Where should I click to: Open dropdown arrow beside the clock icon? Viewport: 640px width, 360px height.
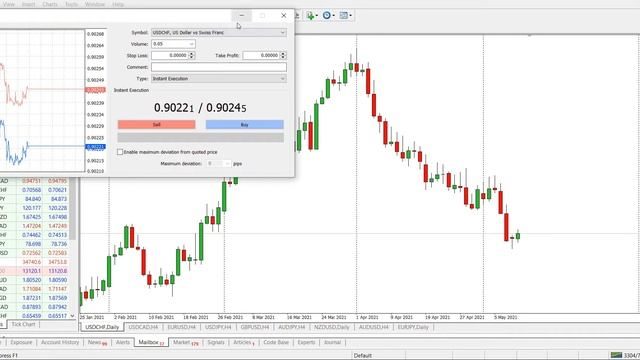tap(333, 16)
